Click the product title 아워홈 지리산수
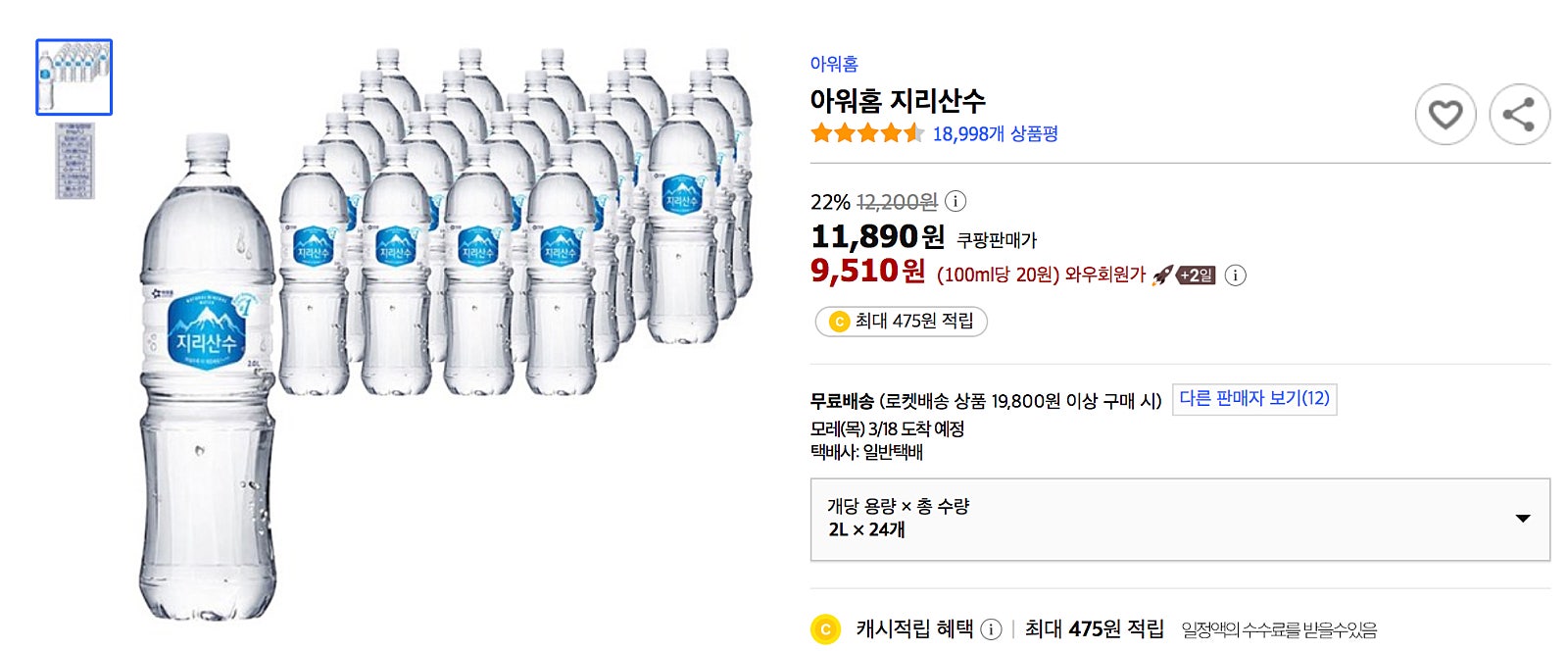Image resolution: width=1568 pixels, height=651 pixels. click(x=897, y=101)
